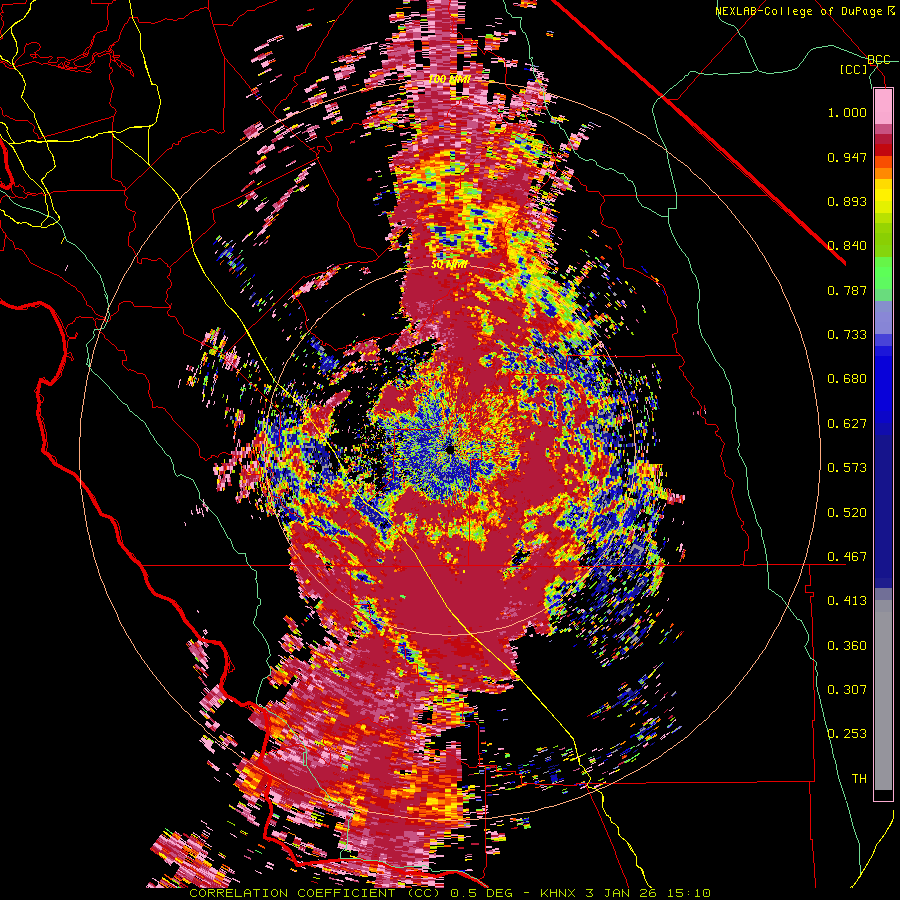Click the 100 NMI range ring label
The height and width of the screenshot is (900, 900).
[x=449, y=79]
